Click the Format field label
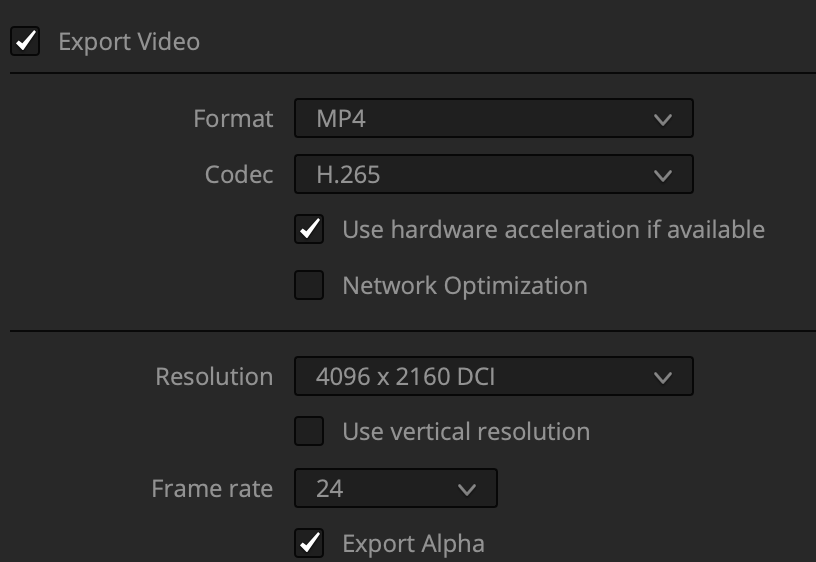The image size is (816, 562). 233,119
